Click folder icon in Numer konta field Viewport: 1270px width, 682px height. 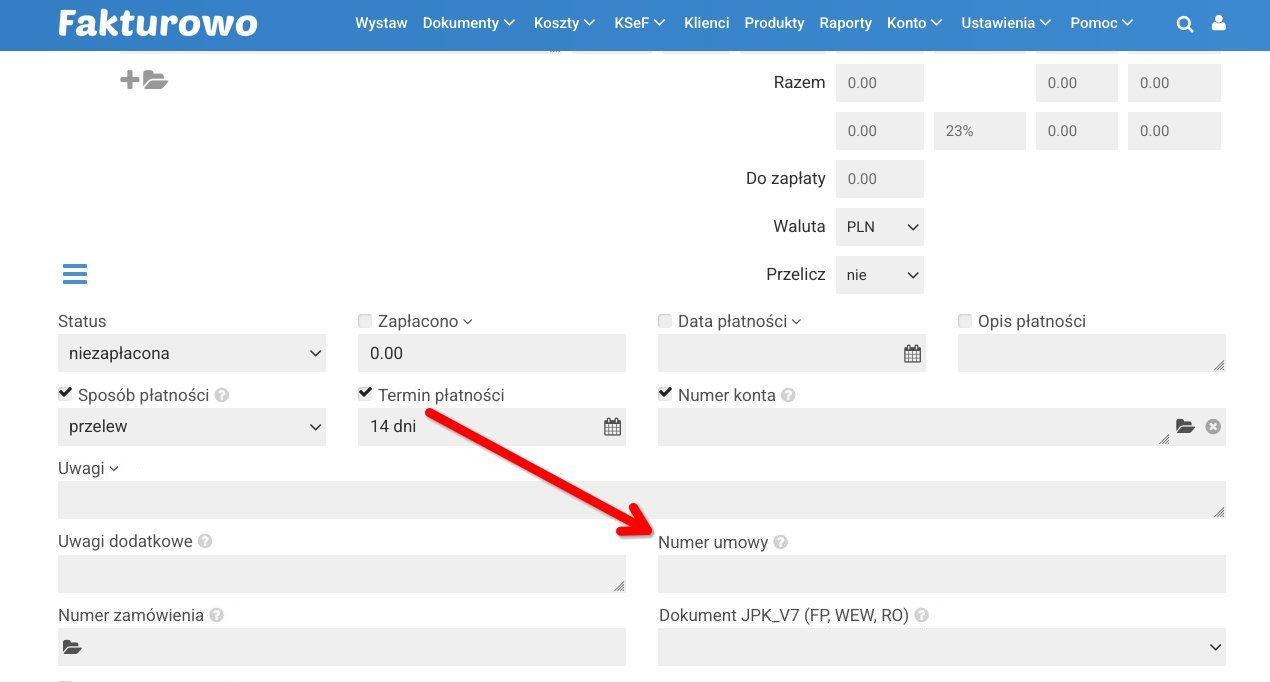1185,427
